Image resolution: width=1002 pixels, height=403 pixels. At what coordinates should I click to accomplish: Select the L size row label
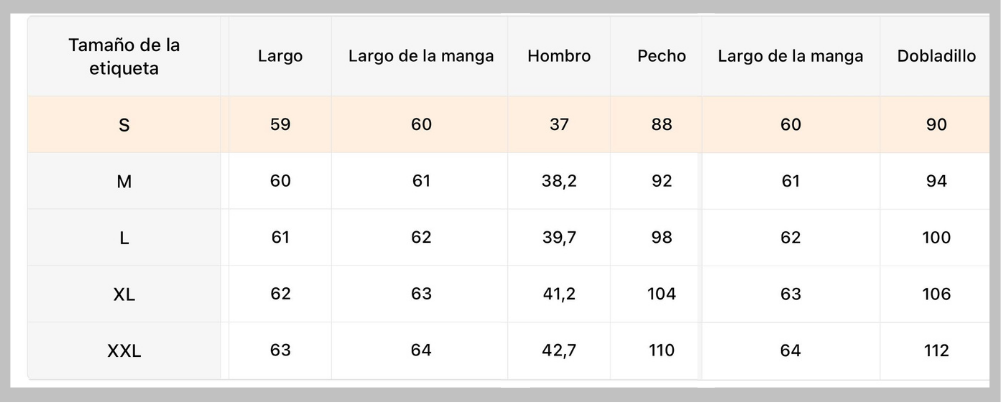[x=124, y=238]
